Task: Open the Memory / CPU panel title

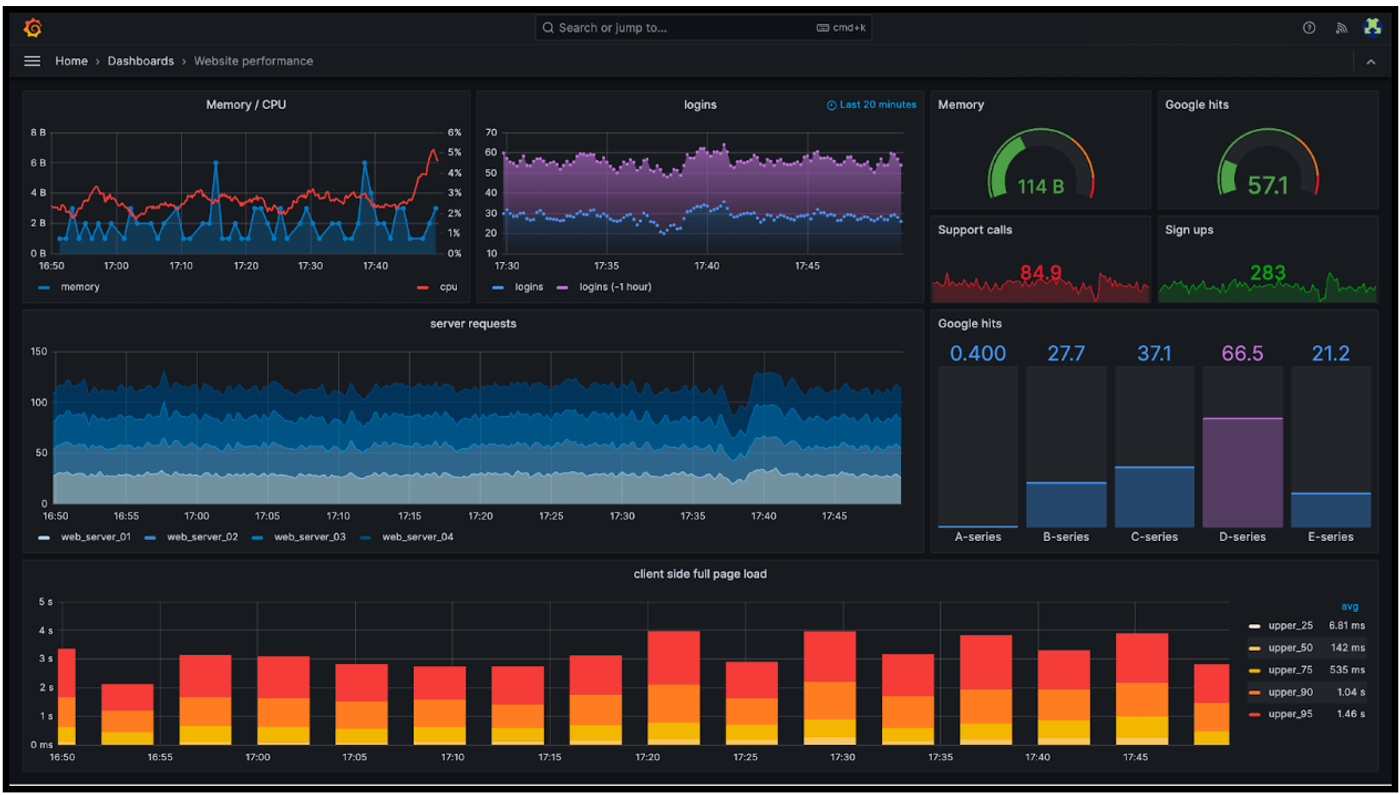Action: coord(246,104)
